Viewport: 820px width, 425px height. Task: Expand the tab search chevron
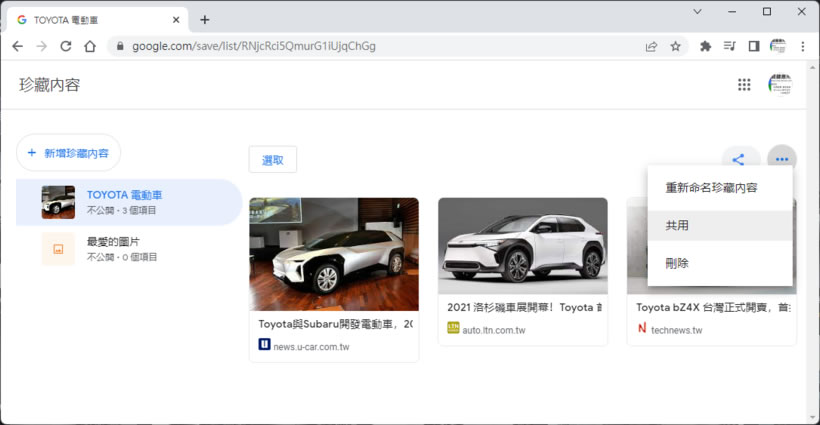pyautogui.click(x=697, y=12)
